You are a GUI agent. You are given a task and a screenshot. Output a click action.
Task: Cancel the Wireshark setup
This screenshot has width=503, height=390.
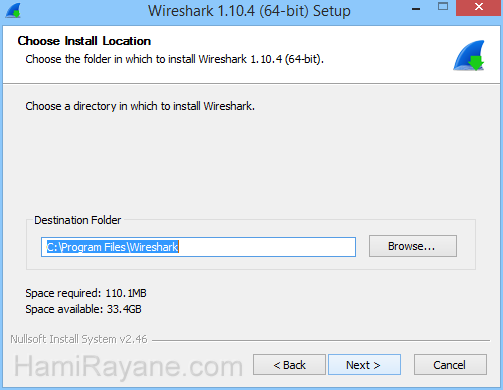[450, 365]
